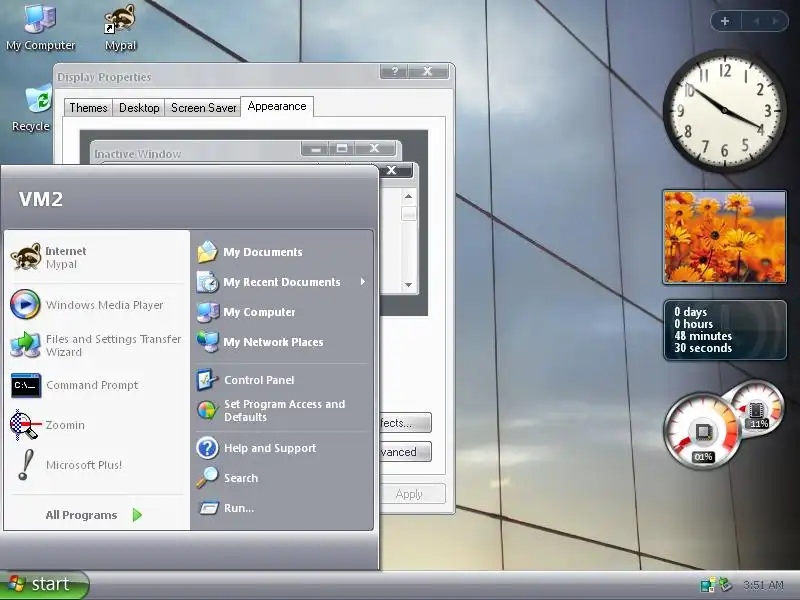Open My Computer in the Start menu
This screenshot has height=600, width=800.
pos(282,312)
